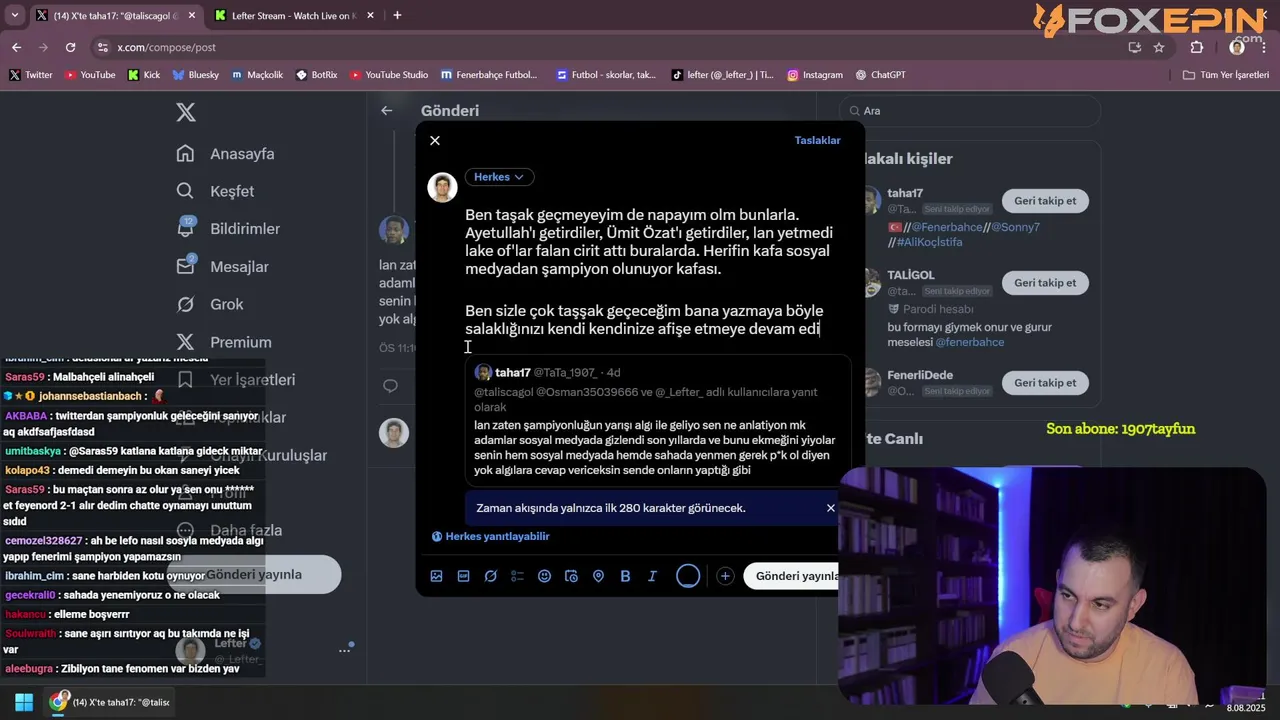1280x720 pixels.
Task: Close the compose post dialog
Action: tap(435, 140)
